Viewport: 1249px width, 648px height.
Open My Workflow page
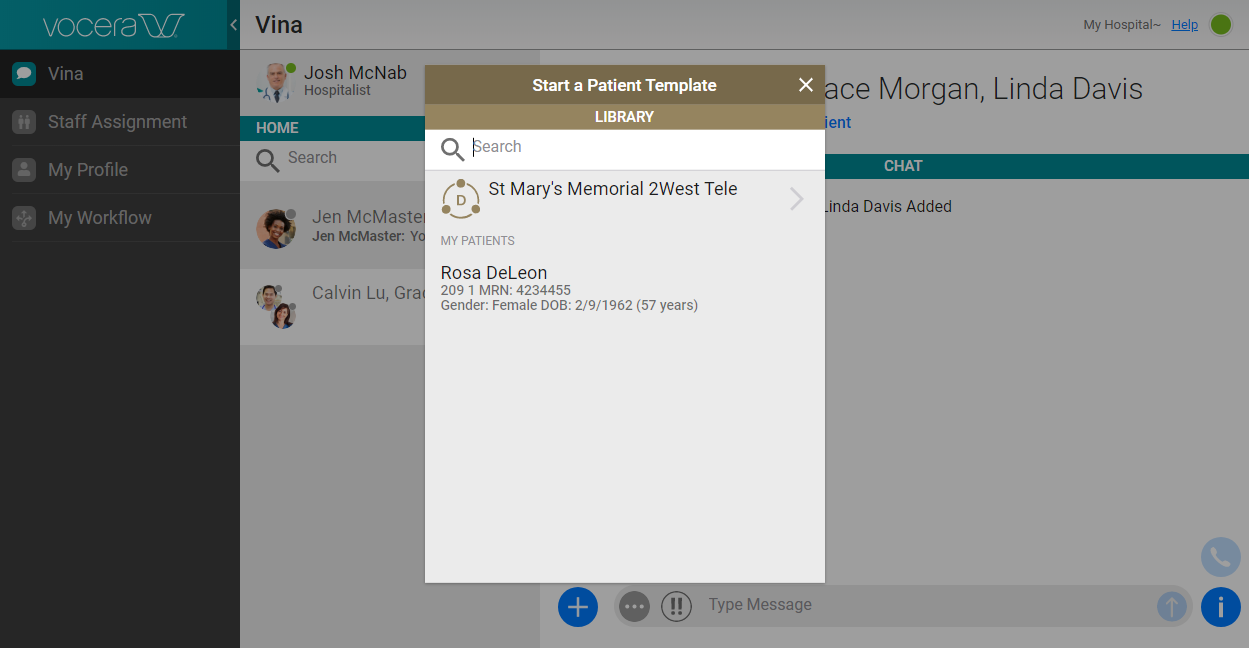[x=100, y=218]
